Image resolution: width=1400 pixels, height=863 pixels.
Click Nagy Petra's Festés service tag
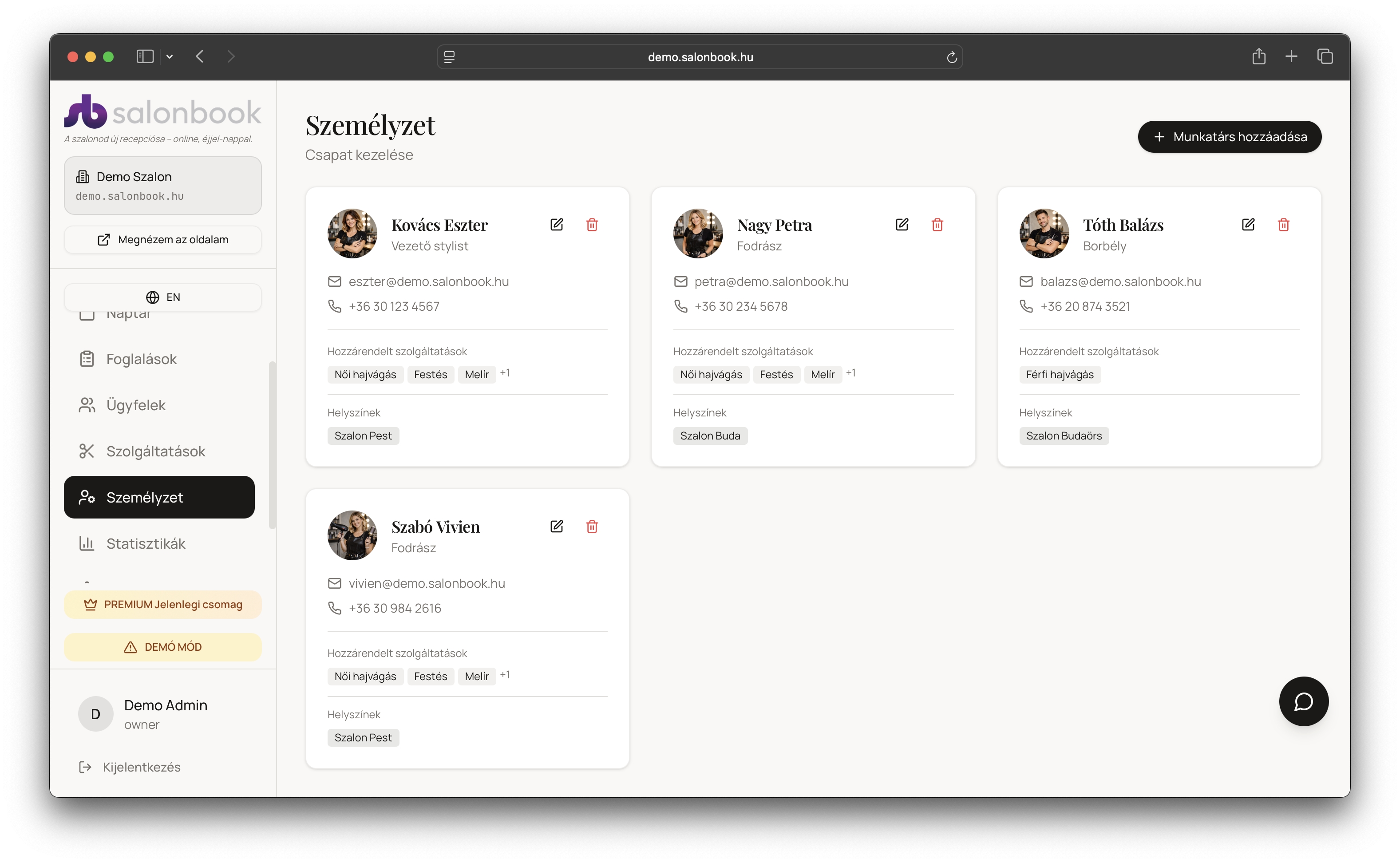click(x=776, y=374)
